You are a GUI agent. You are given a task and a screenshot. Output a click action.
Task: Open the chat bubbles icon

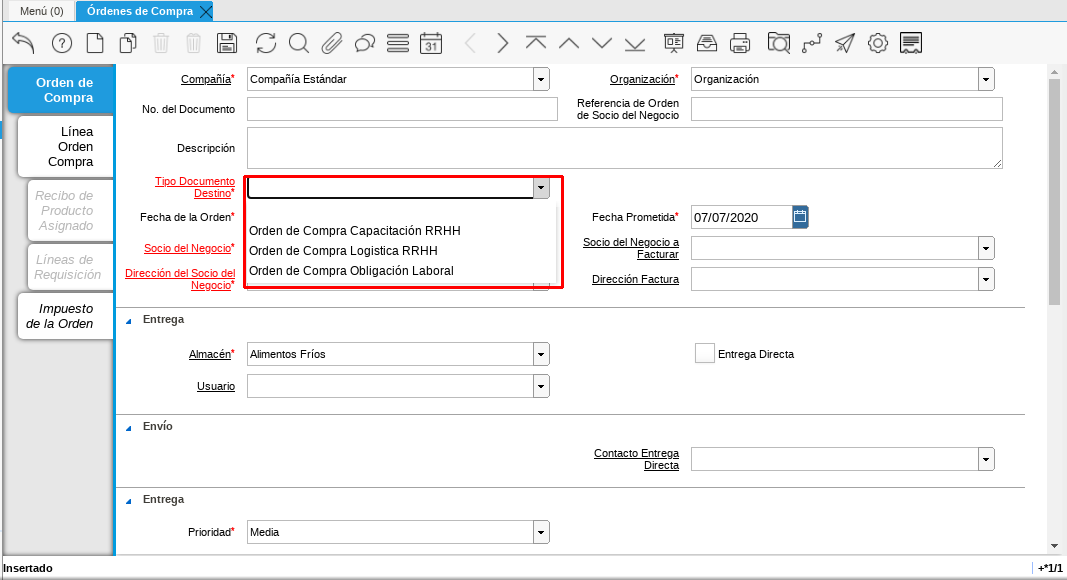click(x=365, y=43)
